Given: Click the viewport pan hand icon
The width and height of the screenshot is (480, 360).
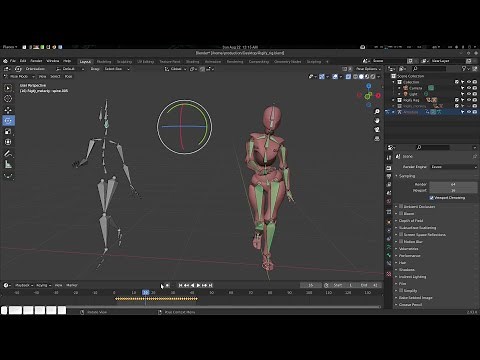Looking at the screenshot, I should [x=377, y=121].
